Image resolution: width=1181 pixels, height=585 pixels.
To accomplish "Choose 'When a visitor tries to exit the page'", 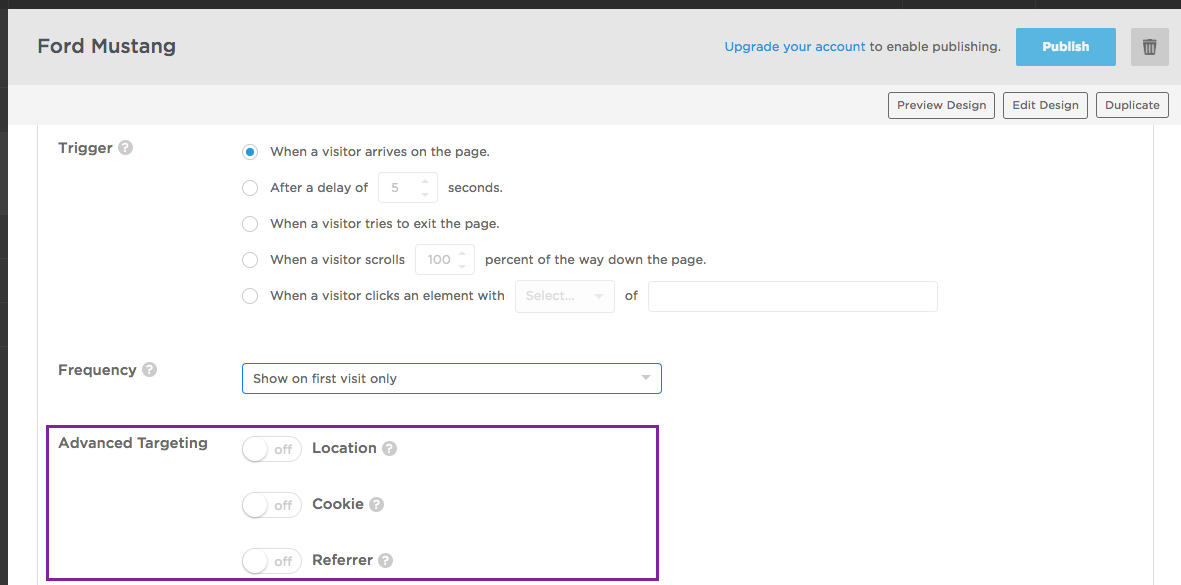I will 250,224.
